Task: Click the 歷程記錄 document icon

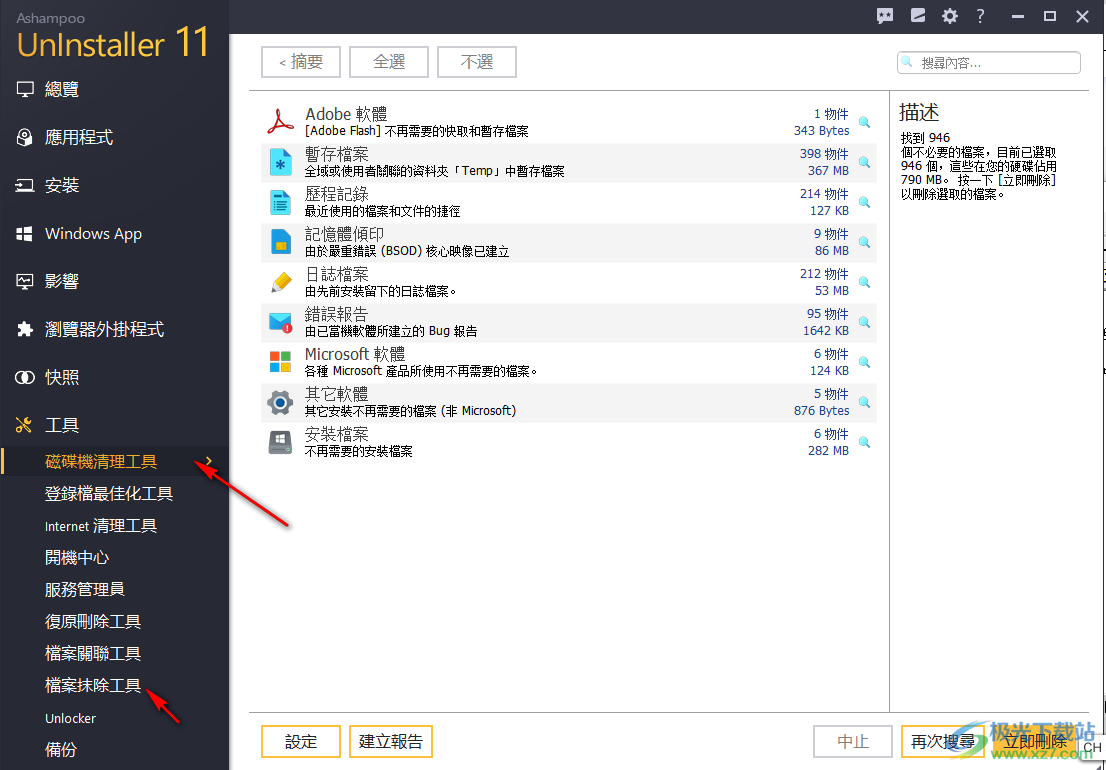Action: [280, 202]
